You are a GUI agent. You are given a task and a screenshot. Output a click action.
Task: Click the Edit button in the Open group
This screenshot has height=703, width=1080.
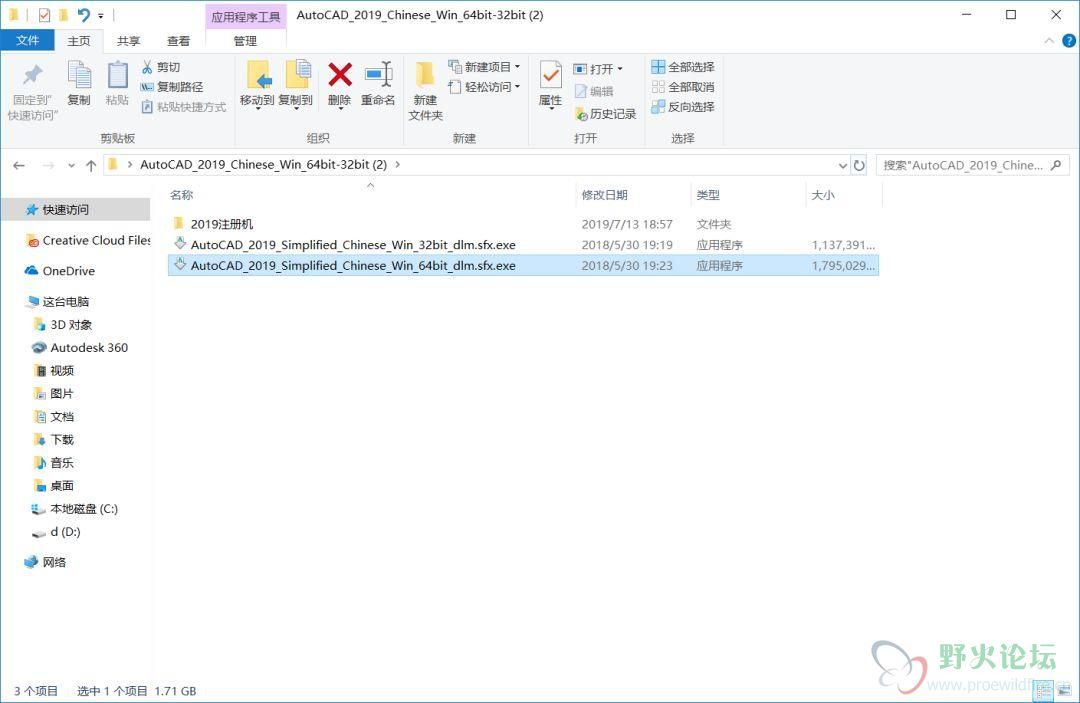point(594,91)
